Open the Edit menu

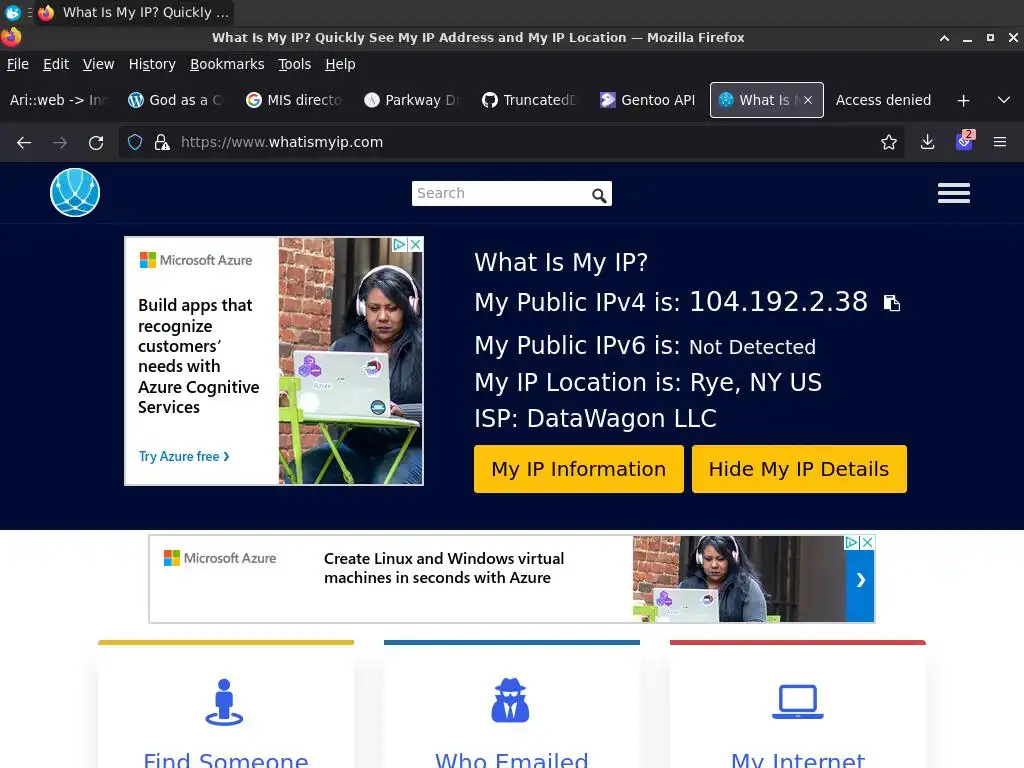pyautogui.click(x=56, y=64)
